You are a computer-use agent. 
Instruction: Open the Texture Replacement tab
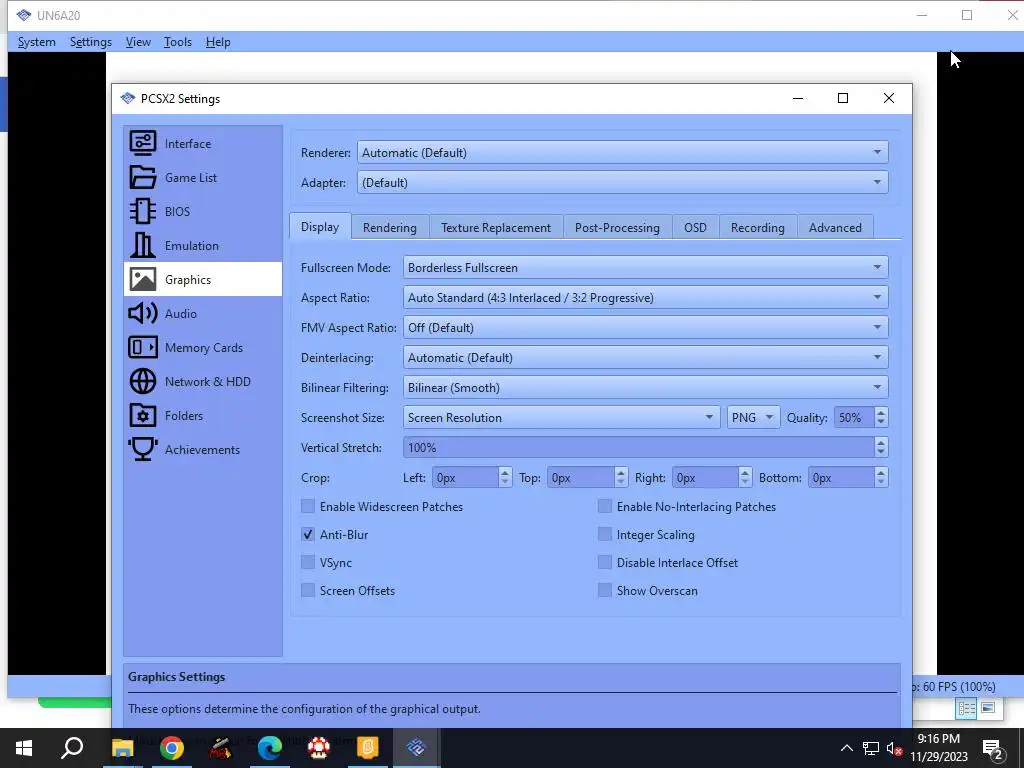[x=496, y=227]
